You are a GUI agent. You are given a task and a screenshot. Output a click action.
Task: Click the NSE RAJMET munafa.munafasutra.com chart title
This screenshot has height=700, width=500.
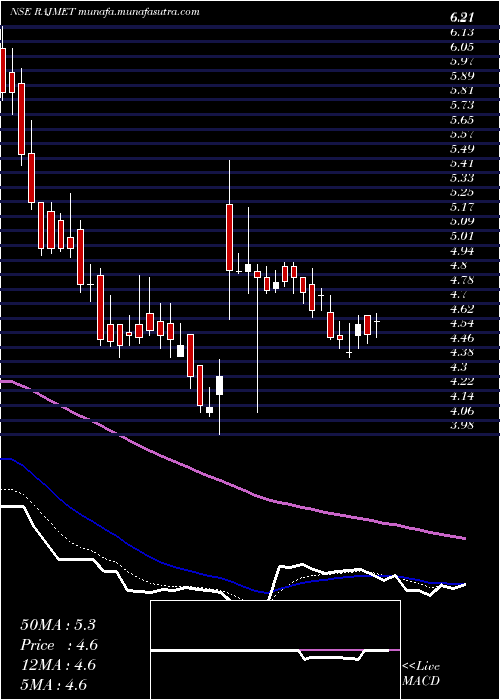click(104, 12)
